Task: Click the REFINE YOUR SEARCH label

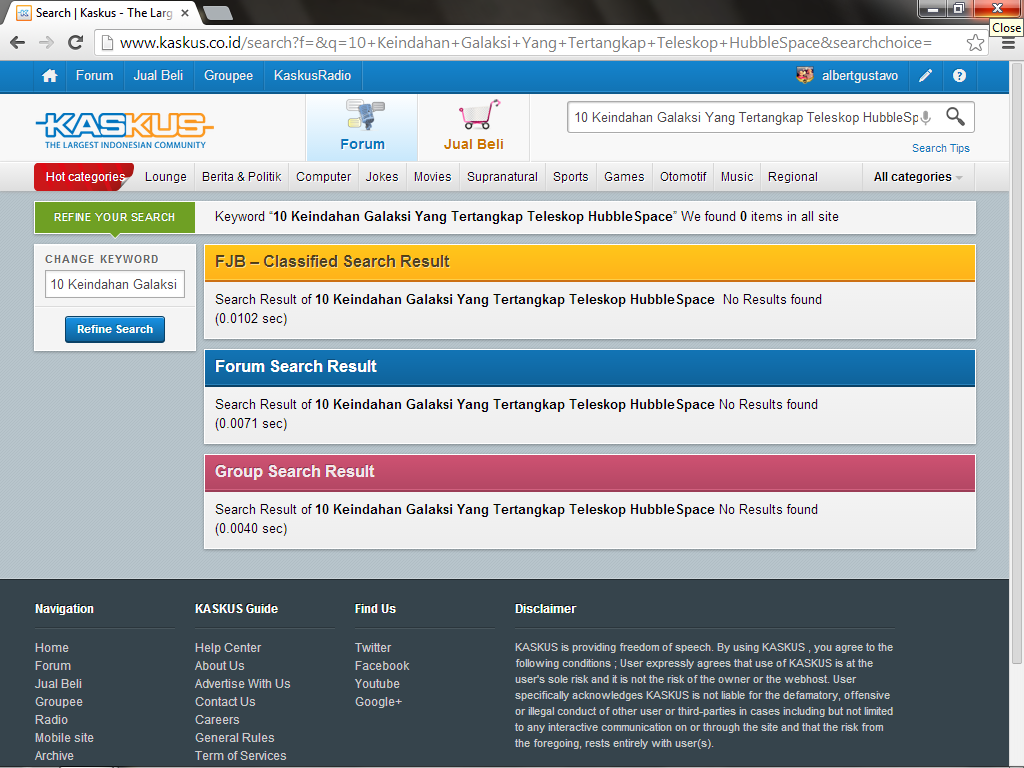Action: point(114,217)
